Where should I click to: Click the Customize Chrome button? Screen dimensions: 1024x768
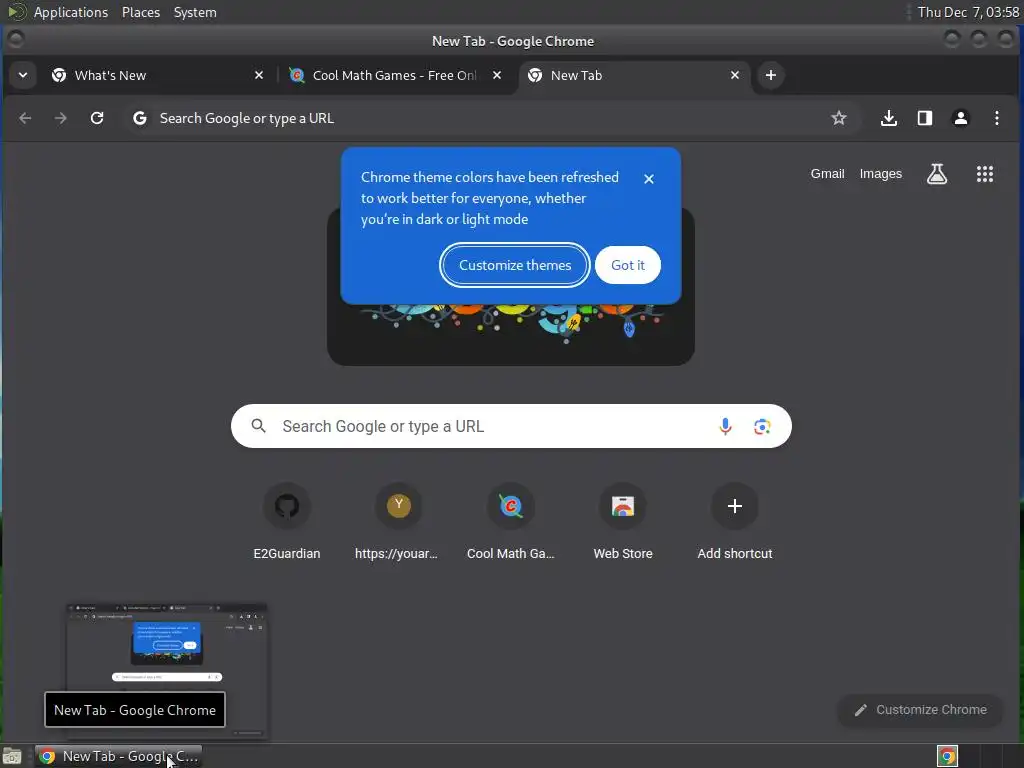(x=920, y=710)
